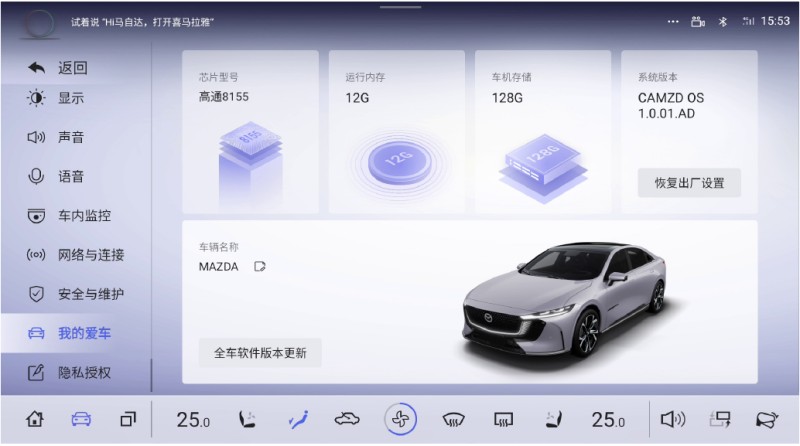
Task: Tap the 芯片型号 高通8155 card
Action: pyautogui.click(x=251, y=132)
